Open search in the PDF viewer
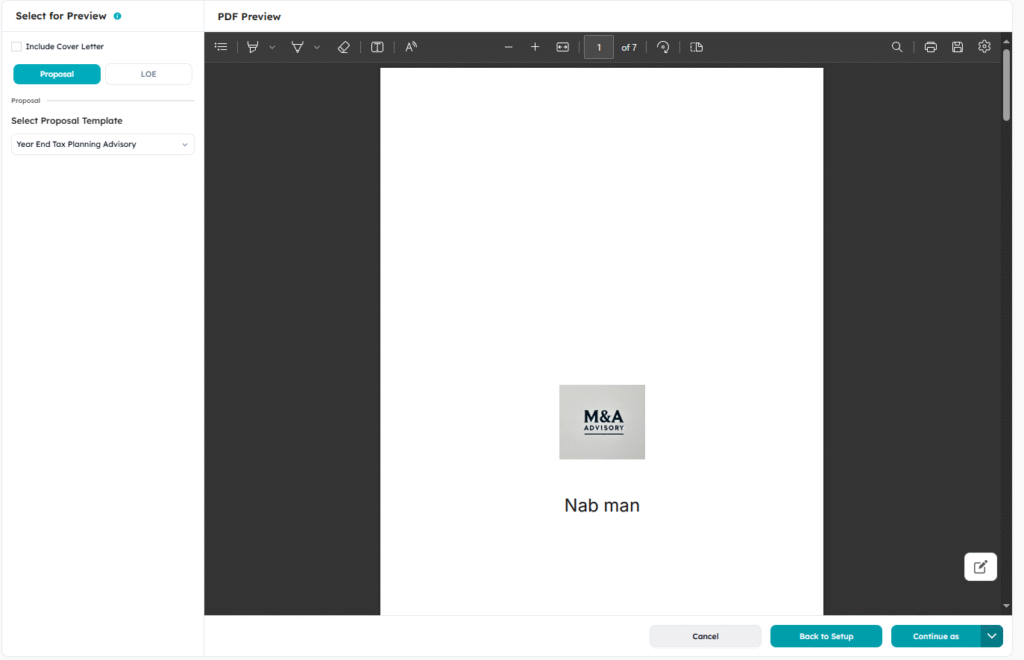 coord(897,47)
